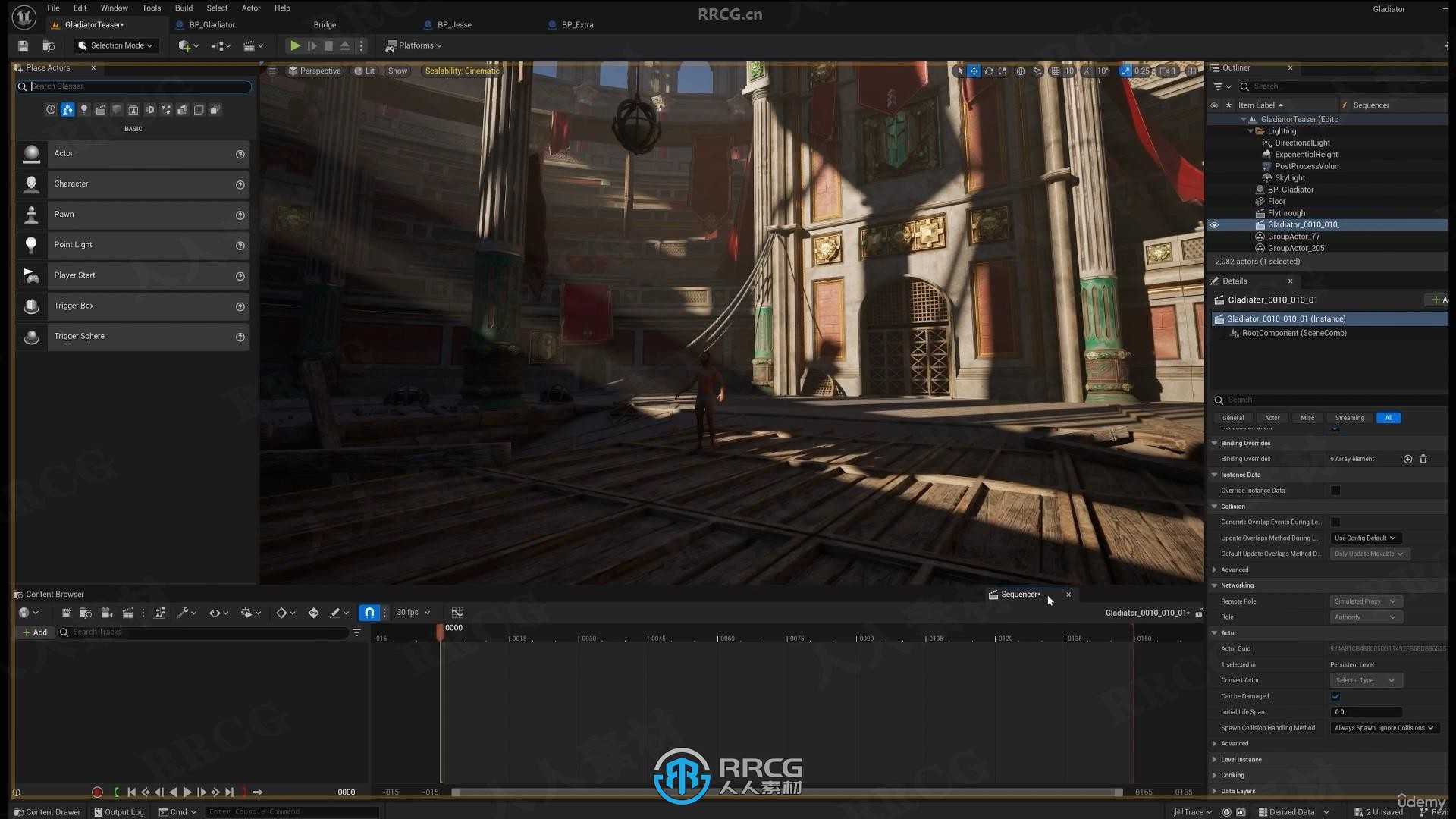Collapse the Lighting folder in Outliner
The width and height of the screenshot is (1456, 819).
(x=1251, y=131)
